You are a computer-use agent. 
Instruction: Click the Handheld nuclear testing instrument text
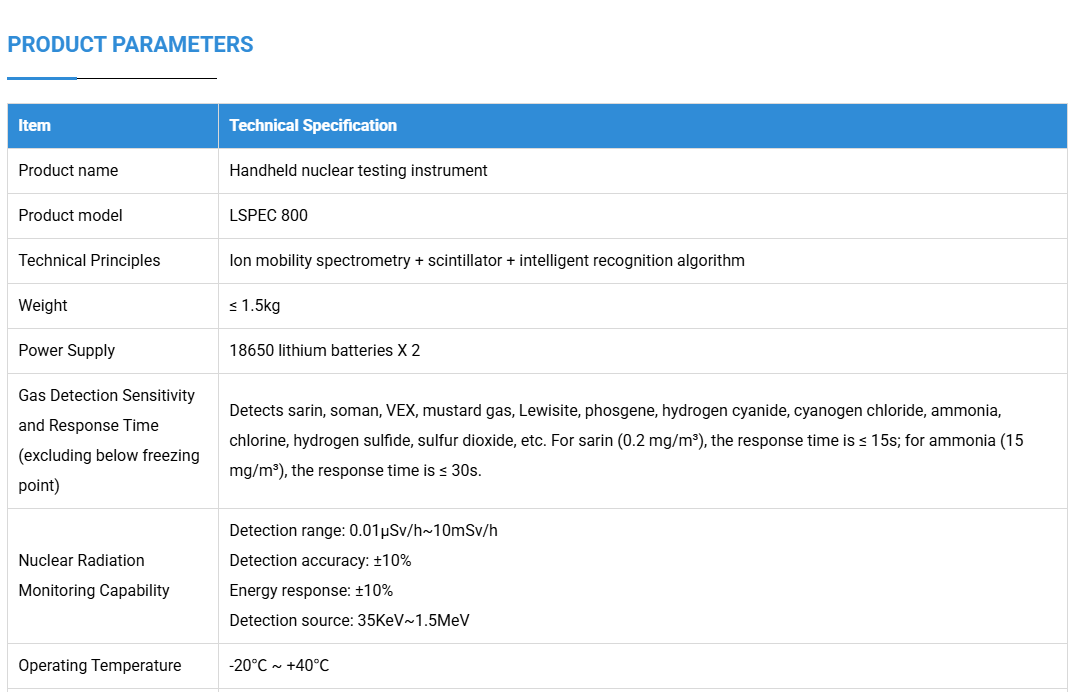[x=358, y=170]
